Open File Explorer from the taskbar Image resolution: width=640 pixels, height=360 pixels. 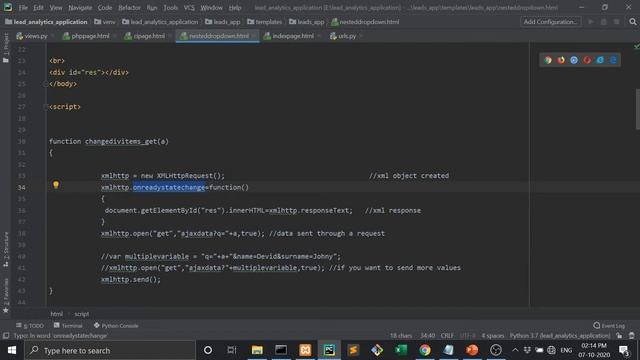pos(257,350)
